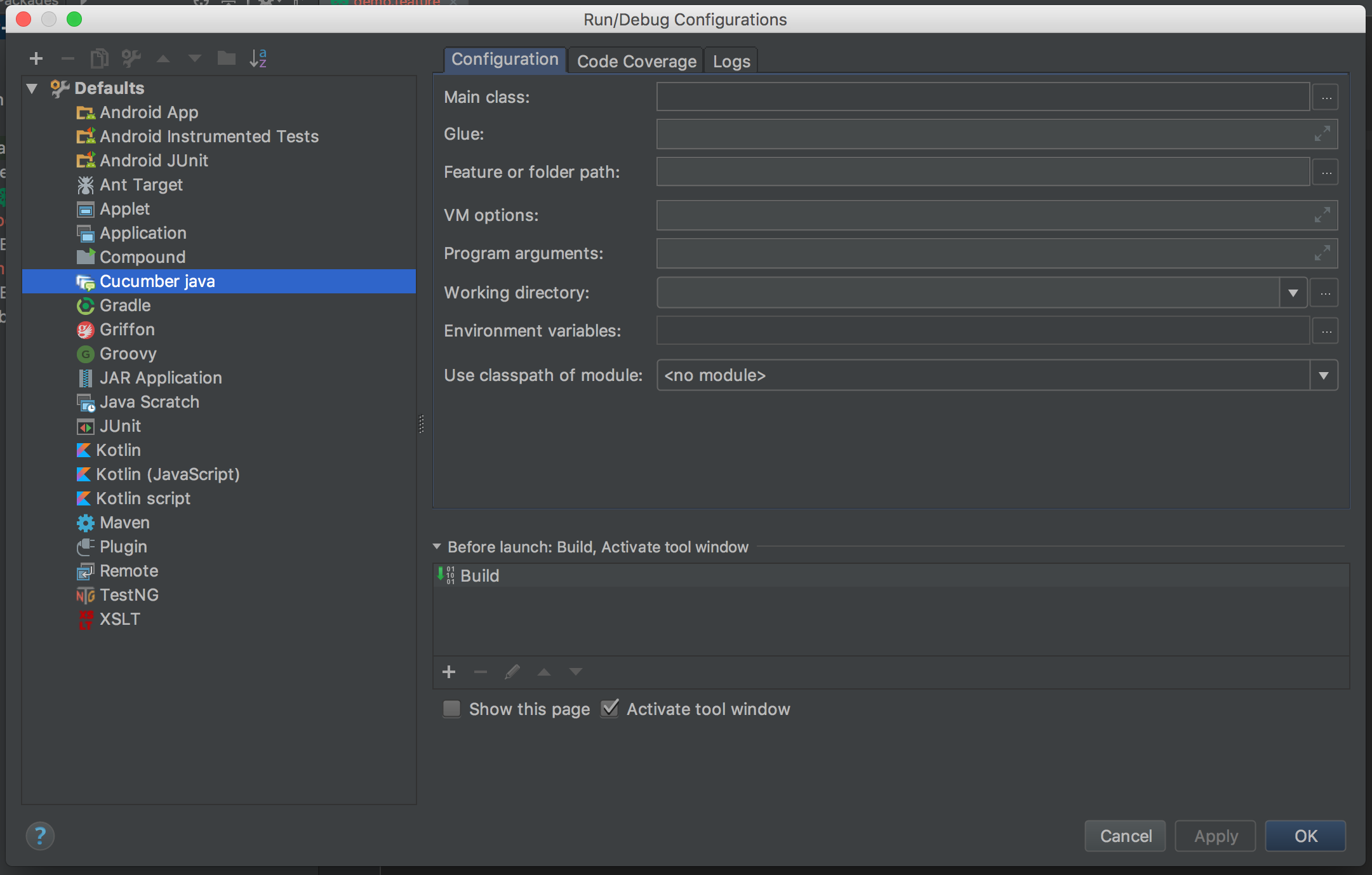Click the Cancel button
This screenshot has width=1372, height=875.
pos(1125,836)
